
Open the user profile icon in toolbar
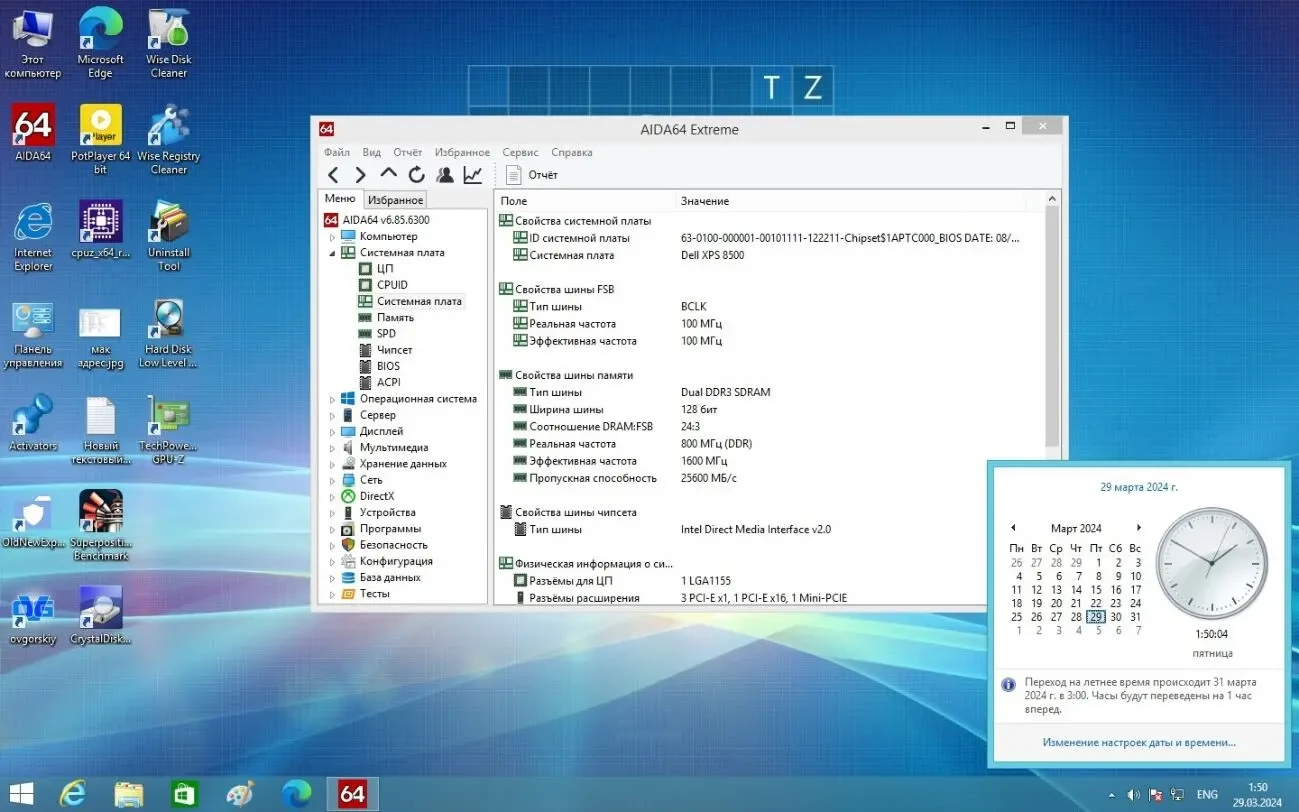(x=445, y=176)
